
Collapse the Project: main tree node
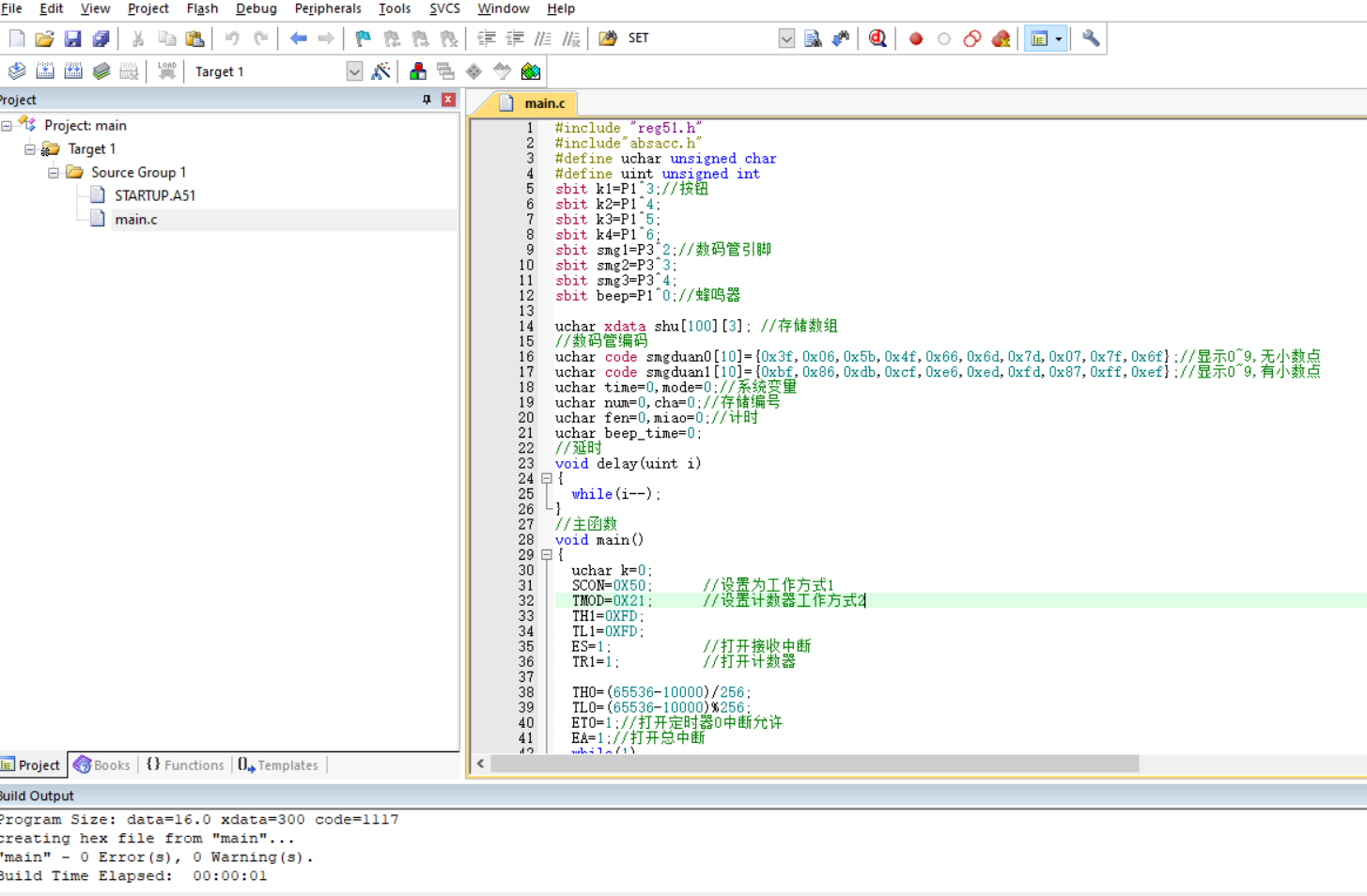[x=7, y=126]
